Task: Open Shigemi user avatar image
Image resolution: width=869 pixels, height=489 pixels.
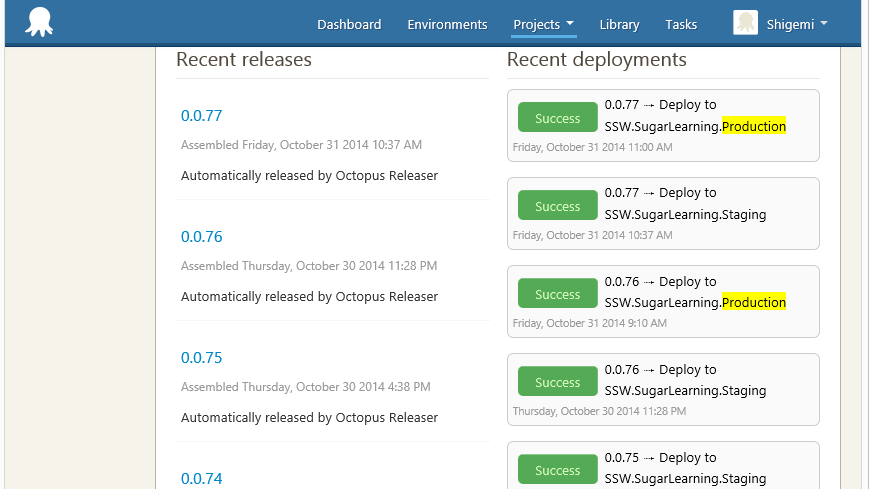Action: (x=745, y=23)
